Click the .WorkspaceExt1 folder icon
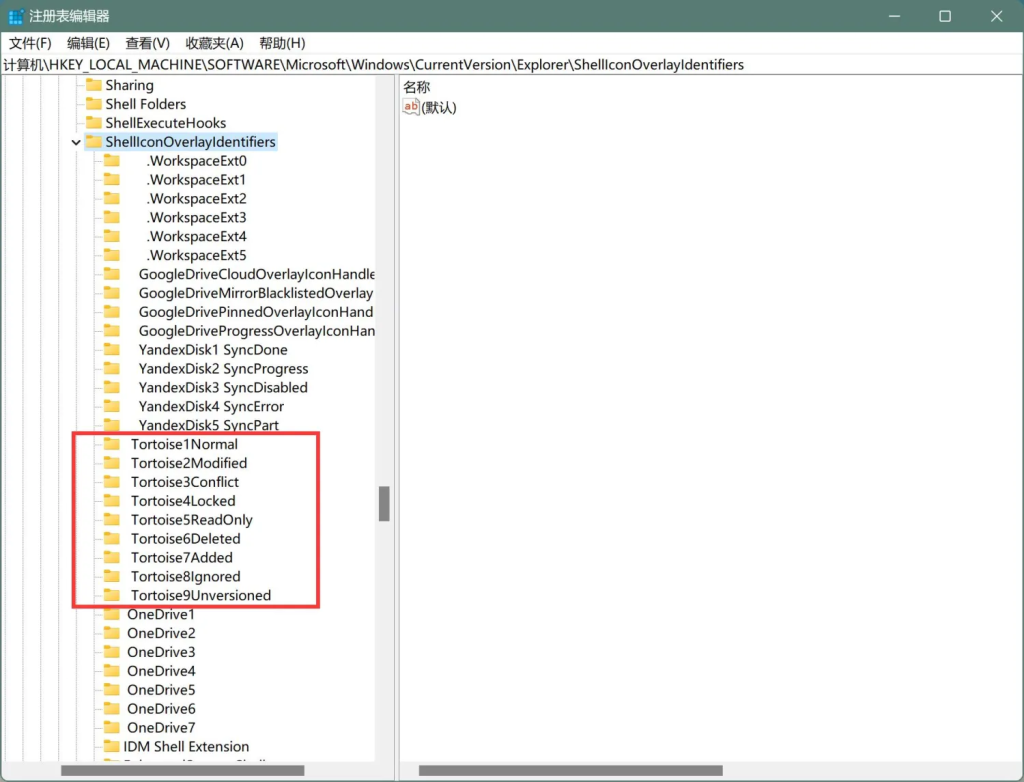This screenshot has width=1024, height=782. point(112,180)
